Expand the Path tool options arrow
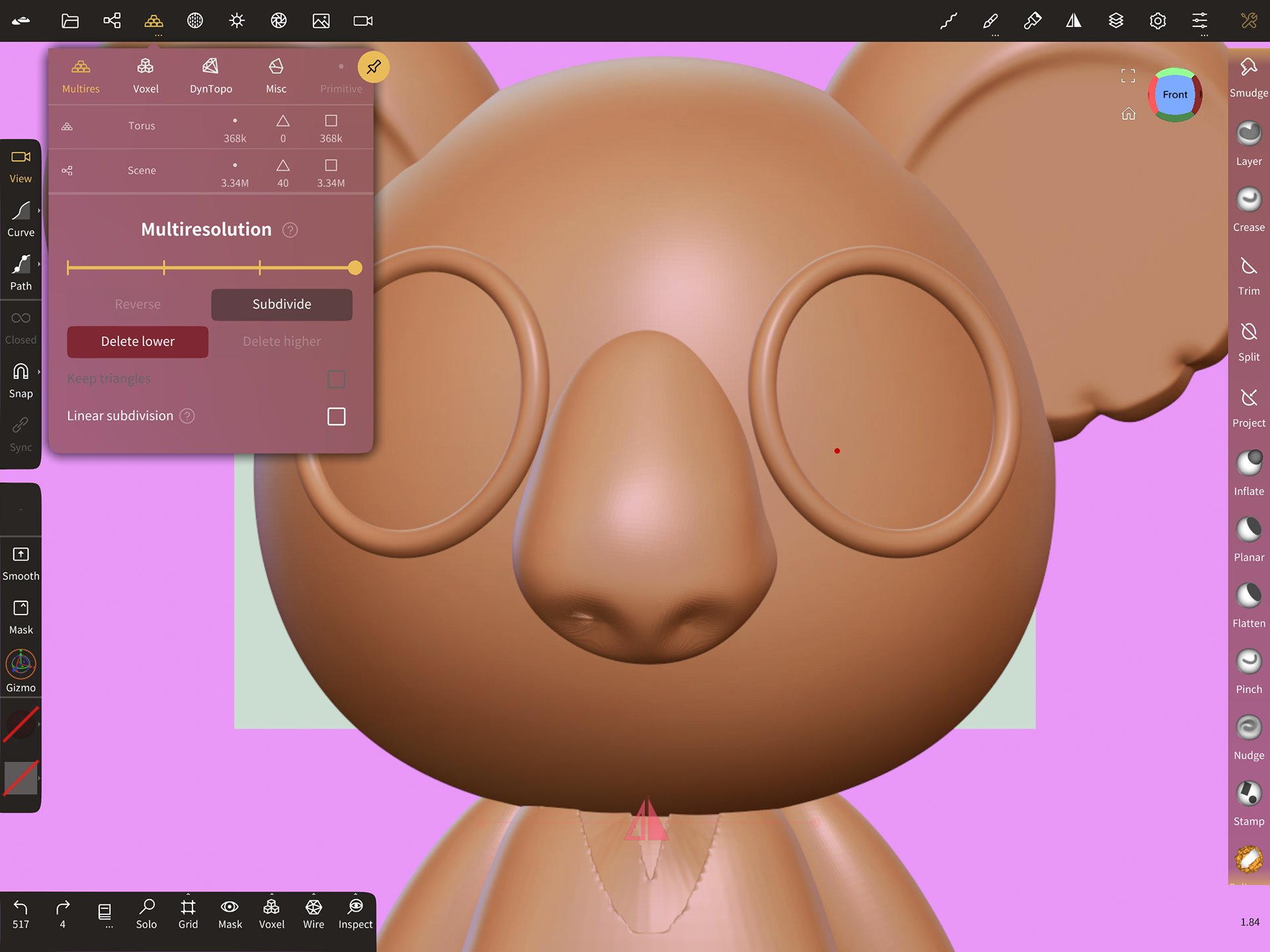Screen dimensions: 1270x952 pos(39,265)
